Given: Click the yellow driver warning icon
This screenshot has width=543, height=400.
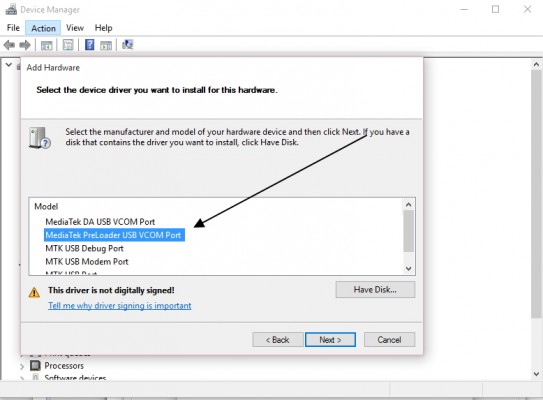Looking at the screenshot, I should coord(34,292).
